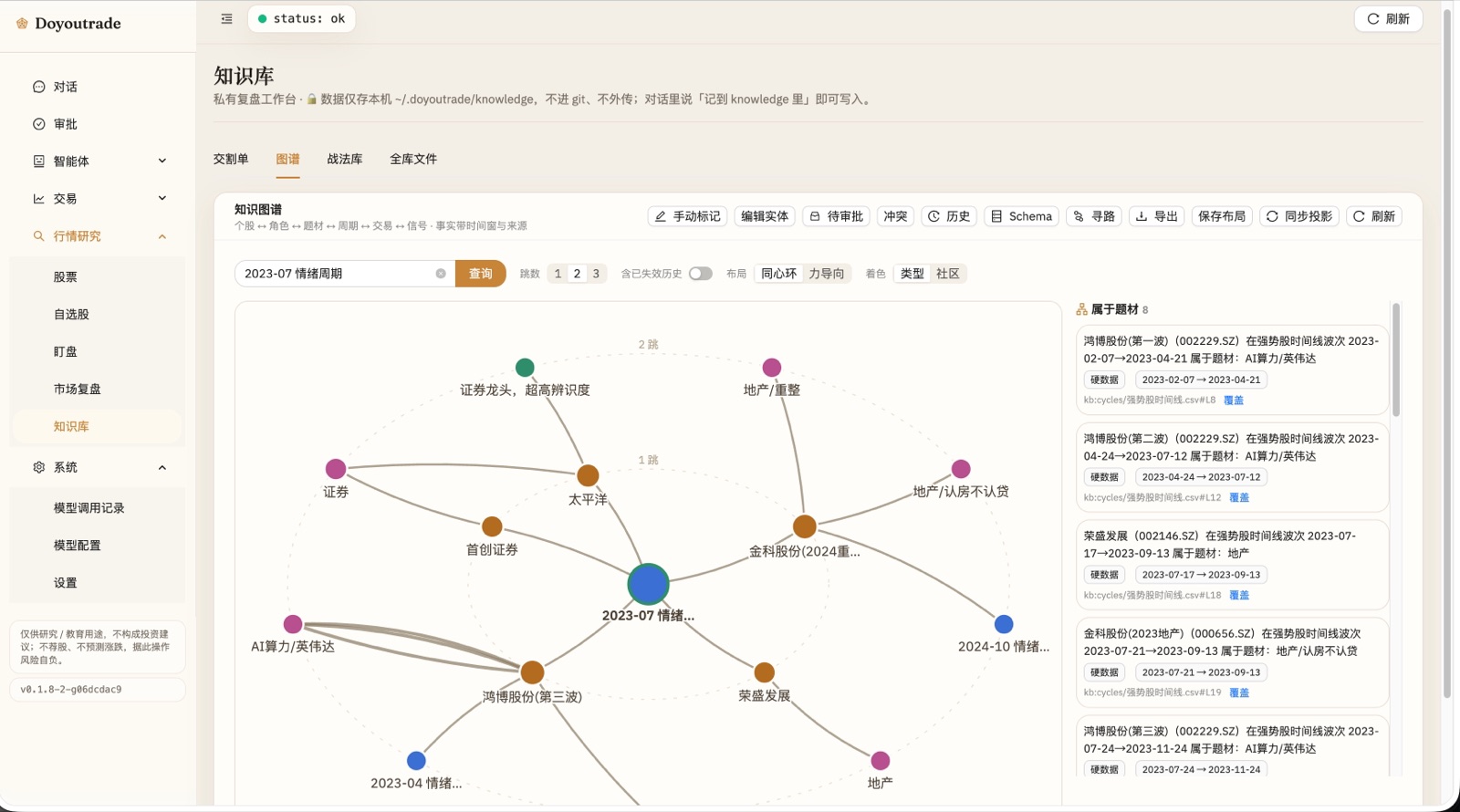Click the 行情研究 search icon
The width and height of the screenshot is (1460, 812).
39,236
